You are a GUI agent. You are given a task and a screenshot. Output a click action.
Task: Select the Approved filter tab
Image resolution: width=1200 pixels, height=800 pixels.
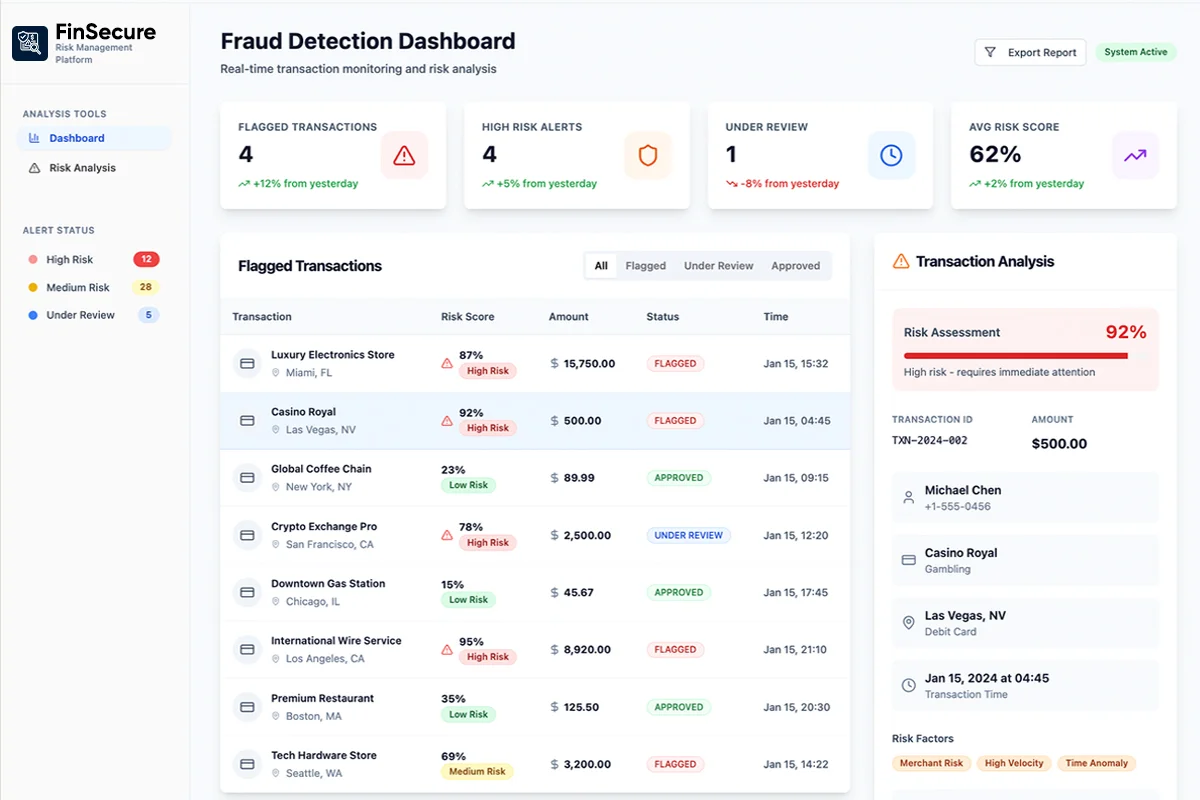click(x=795, y=266)
